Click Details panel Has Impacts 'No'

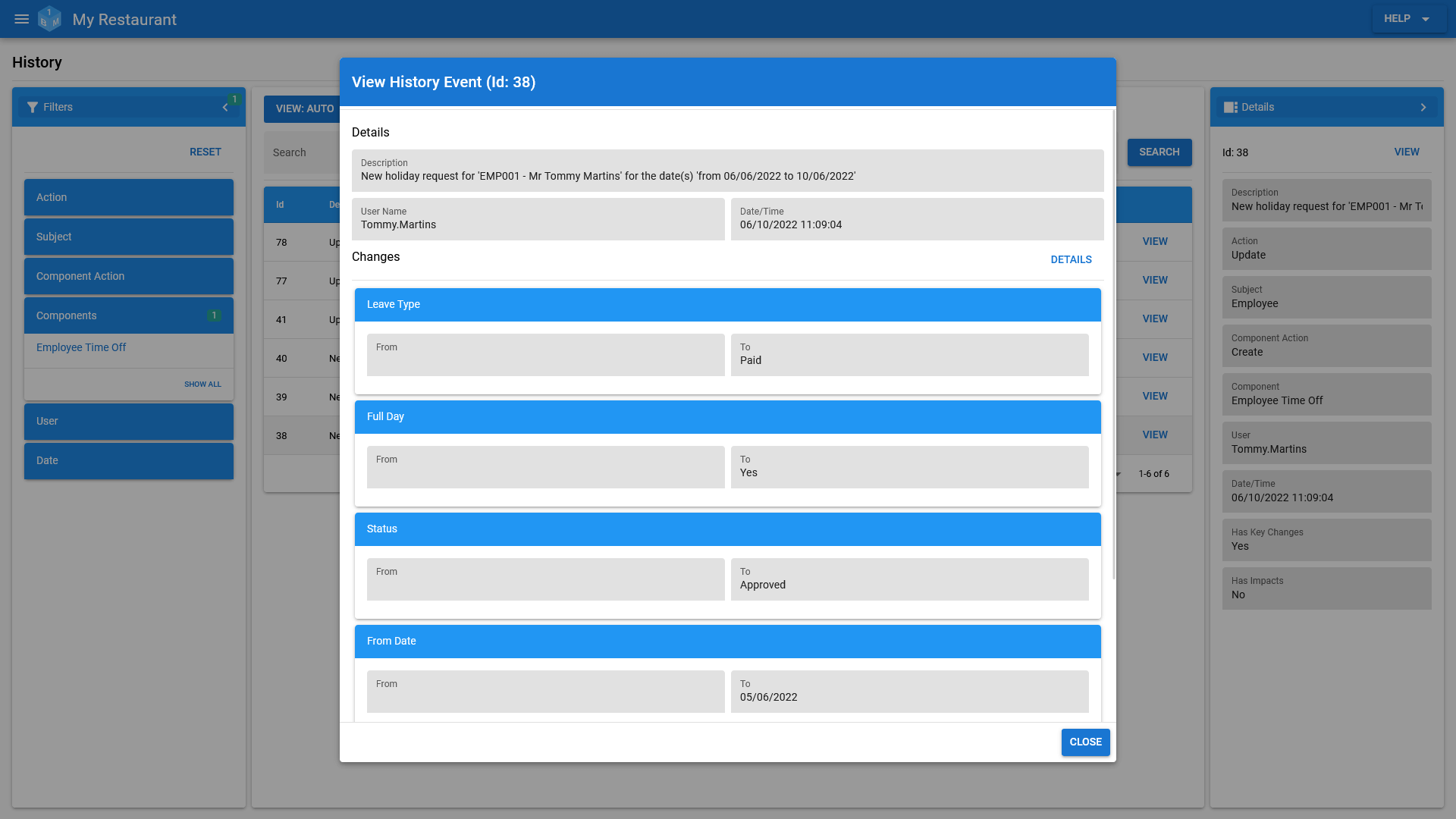[1327, 588]
